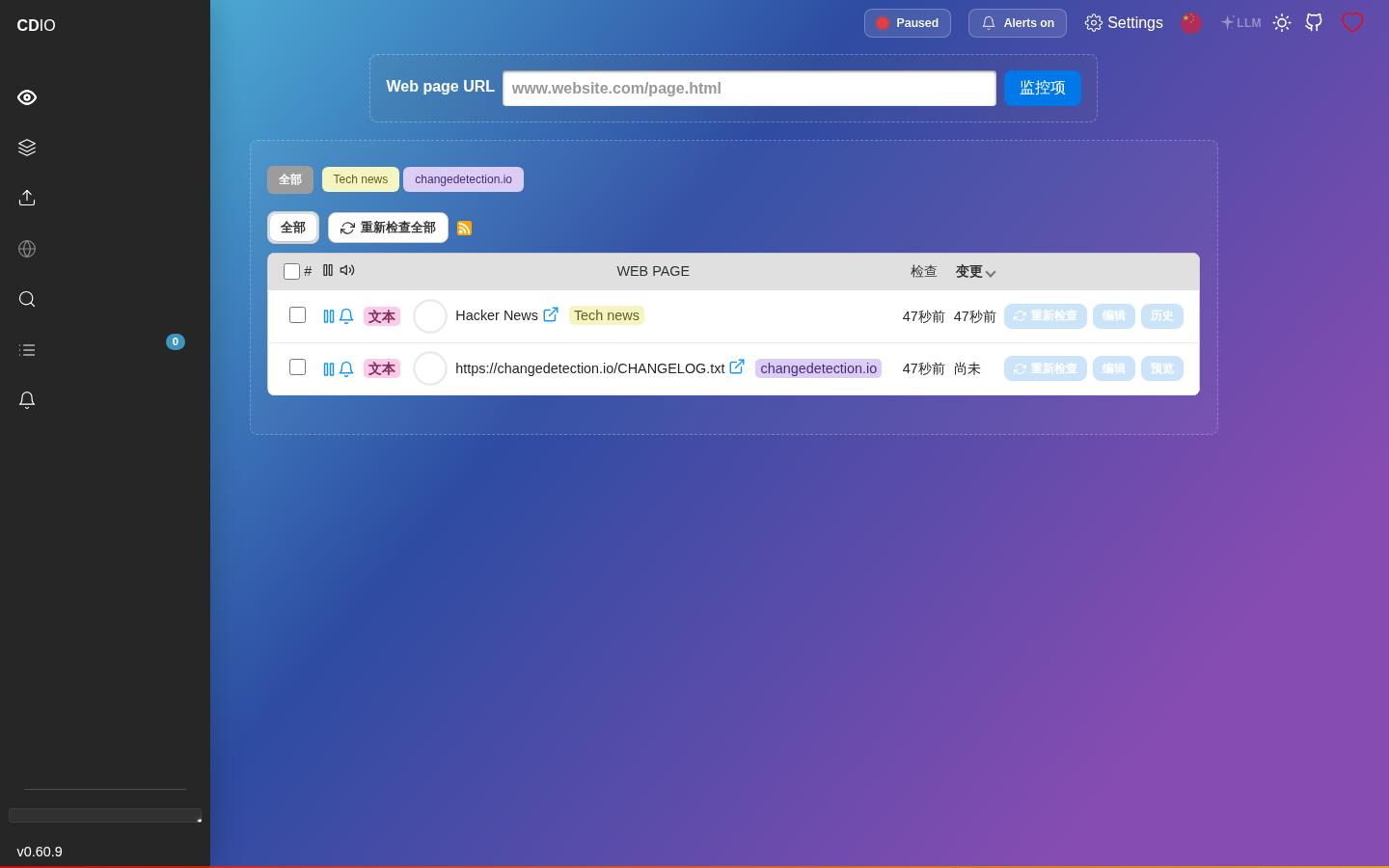Image resolution: width=1389 pixels, height=868 pixels.
Task: Sort by the WEB PAGE column header
Action: (653, 271)
